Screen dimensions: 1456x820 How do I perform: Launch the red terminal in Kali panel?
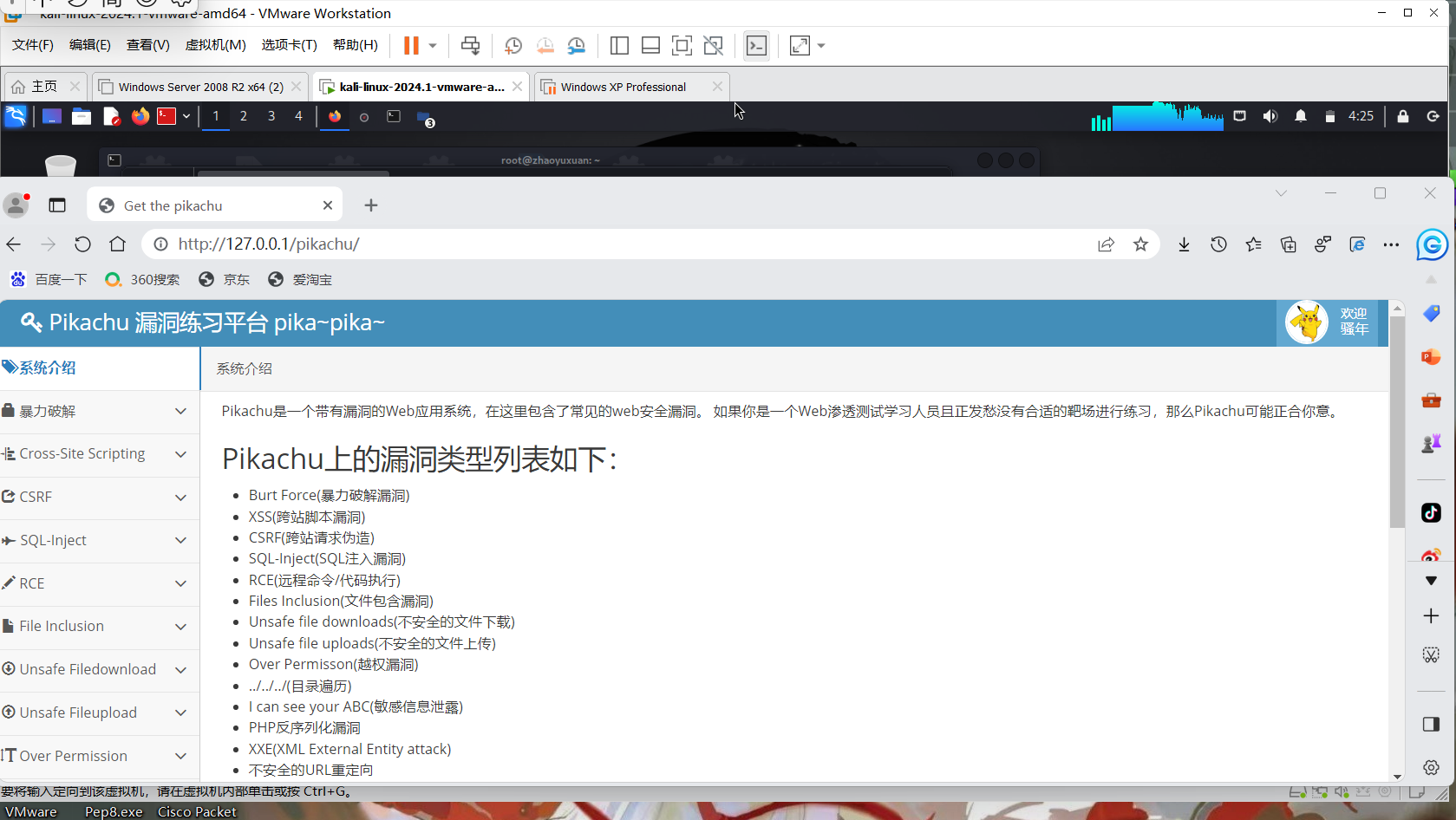[x=166, y=116]
